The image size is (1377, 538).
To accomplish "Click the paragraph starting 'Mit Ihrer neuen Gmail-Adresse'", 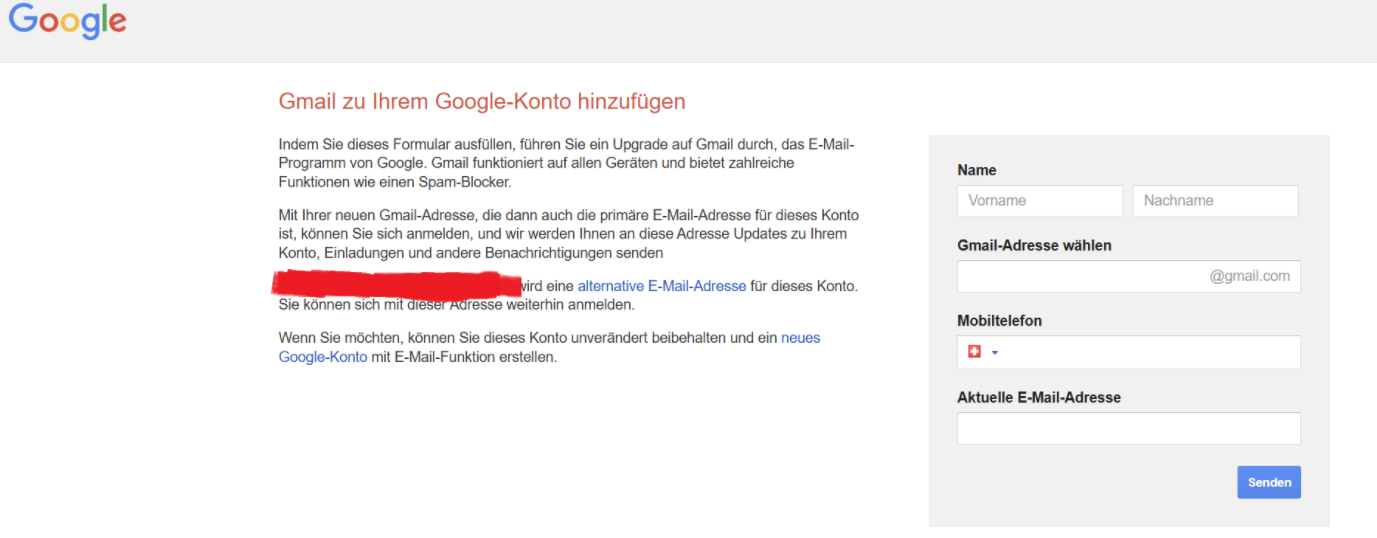I will tap(568, 234).
